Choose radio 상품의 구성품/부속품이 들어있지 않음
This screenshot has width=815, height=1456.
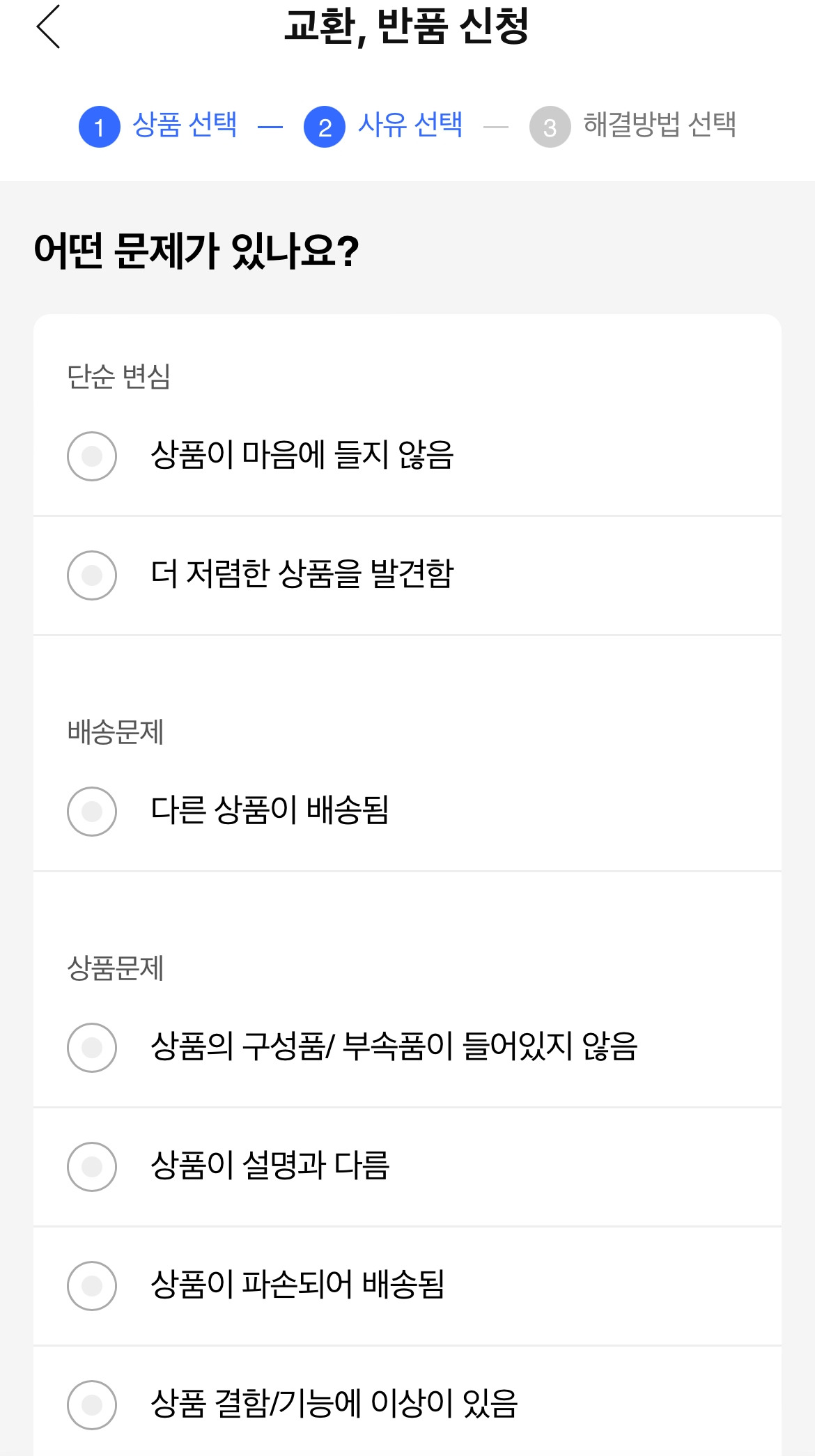92,1048
